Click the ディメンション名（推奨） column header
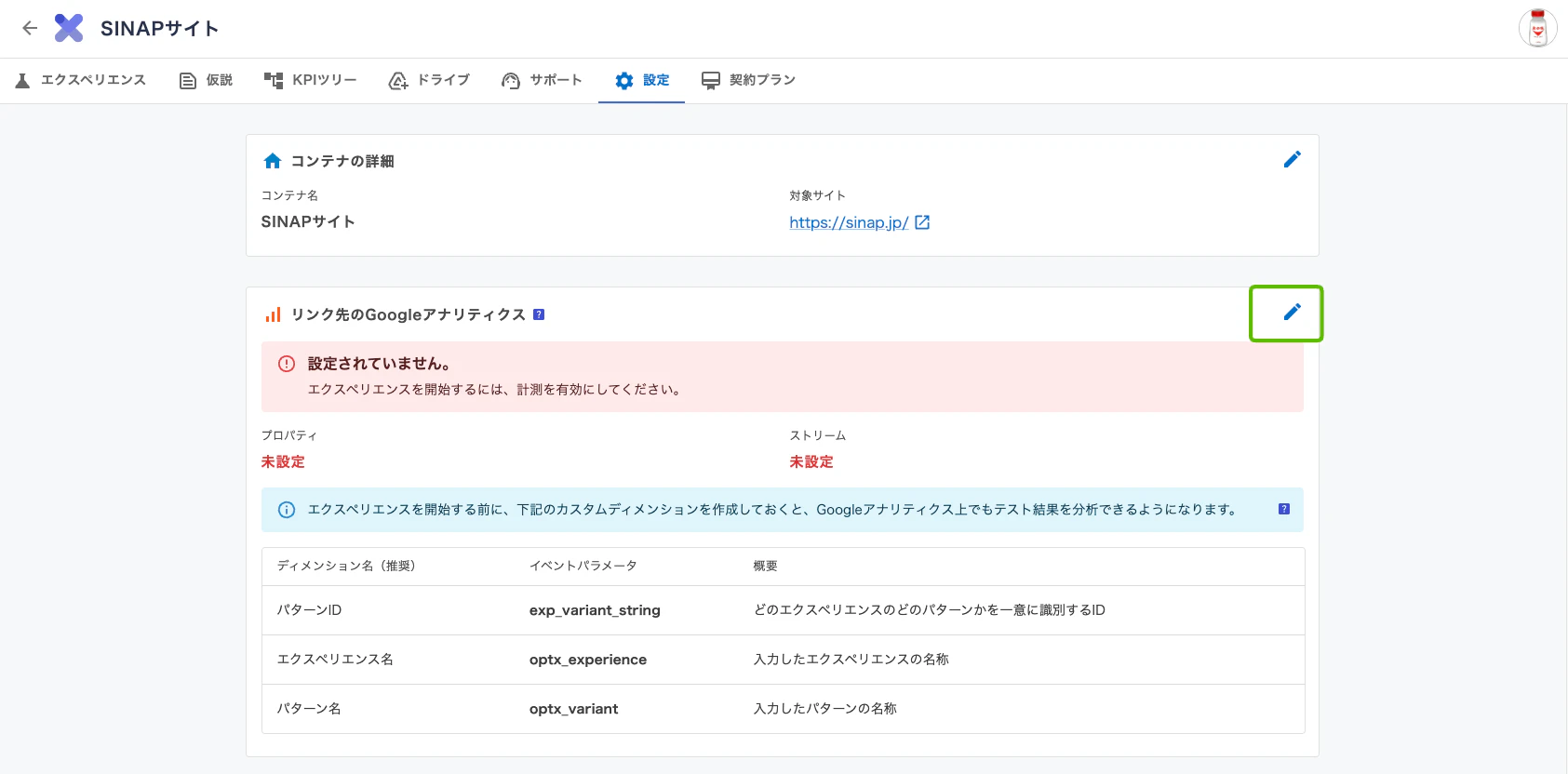 coord(346,566)
